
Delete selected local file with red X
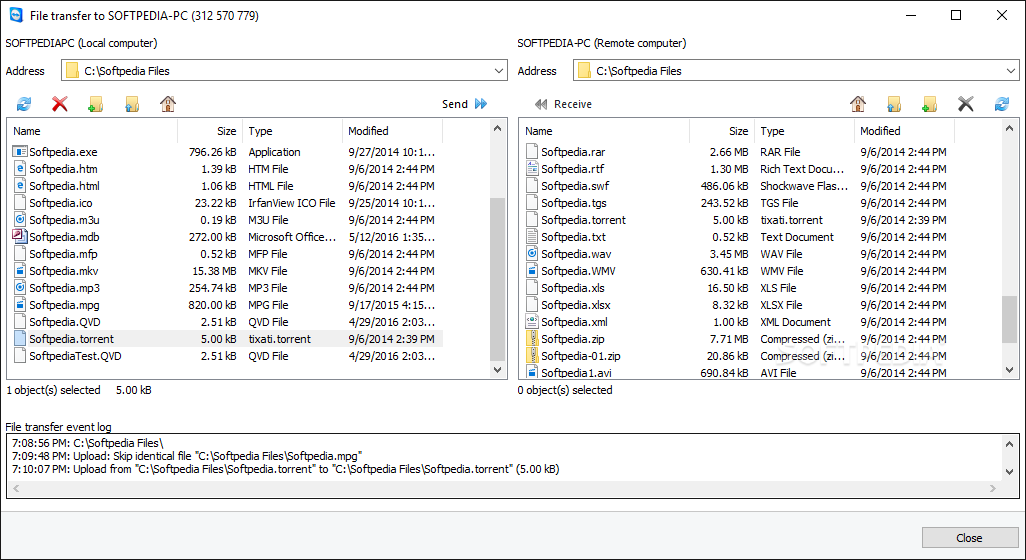(x=60, y=103)
